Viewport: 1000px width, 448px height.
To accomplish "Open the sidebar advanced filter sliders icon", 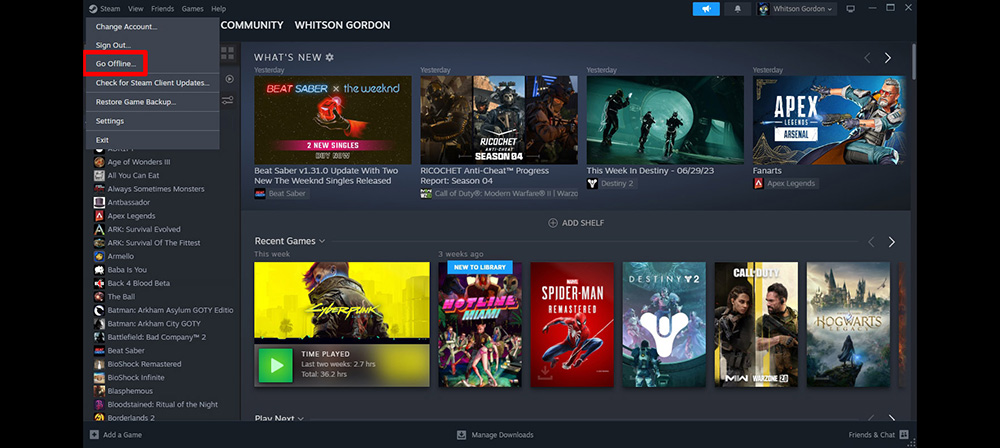I will [228, 100].
